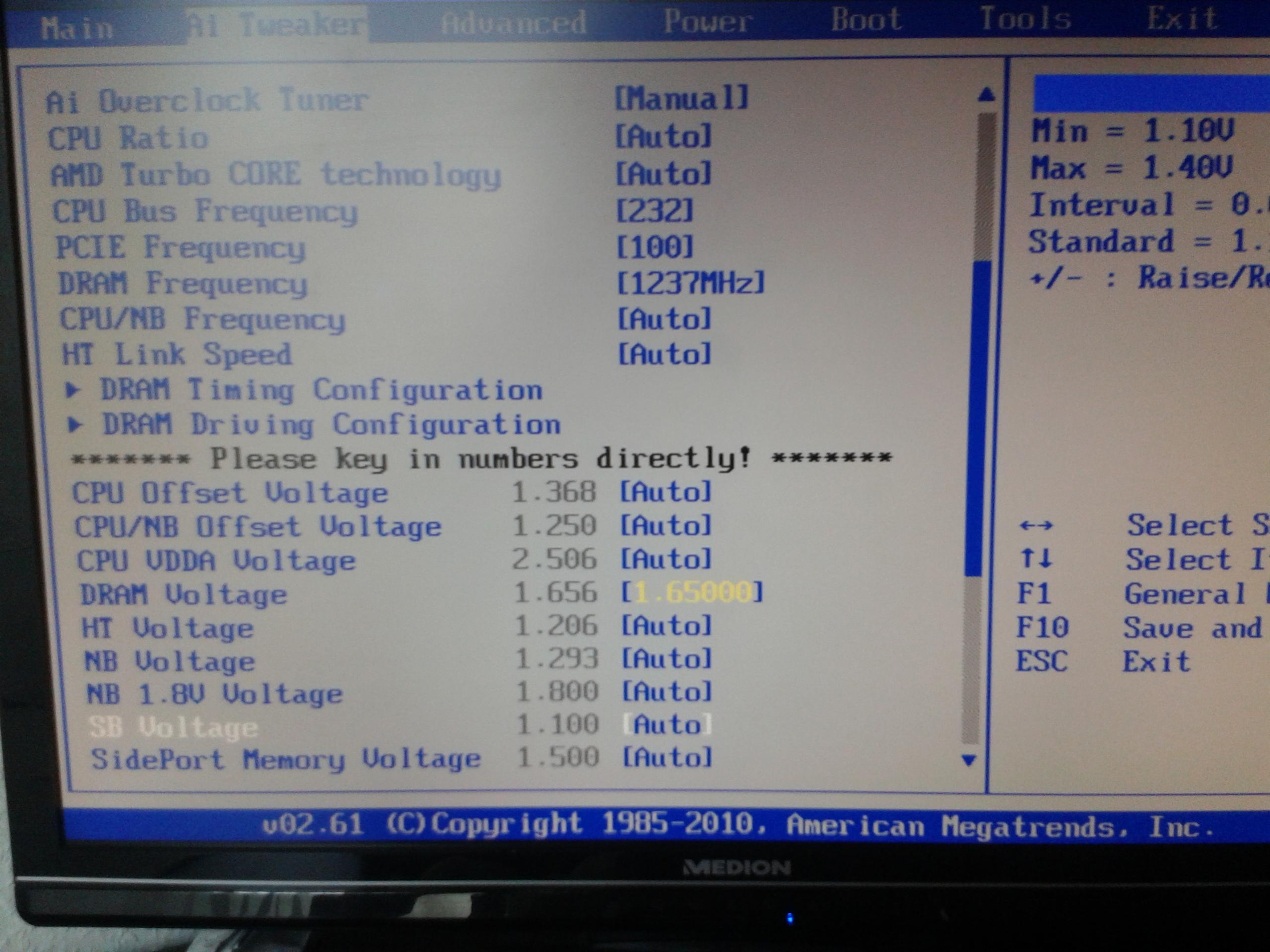Click the PCIE Frequency 100 field
Viewport: 1270px width, 952px height.
pos(655,248)
